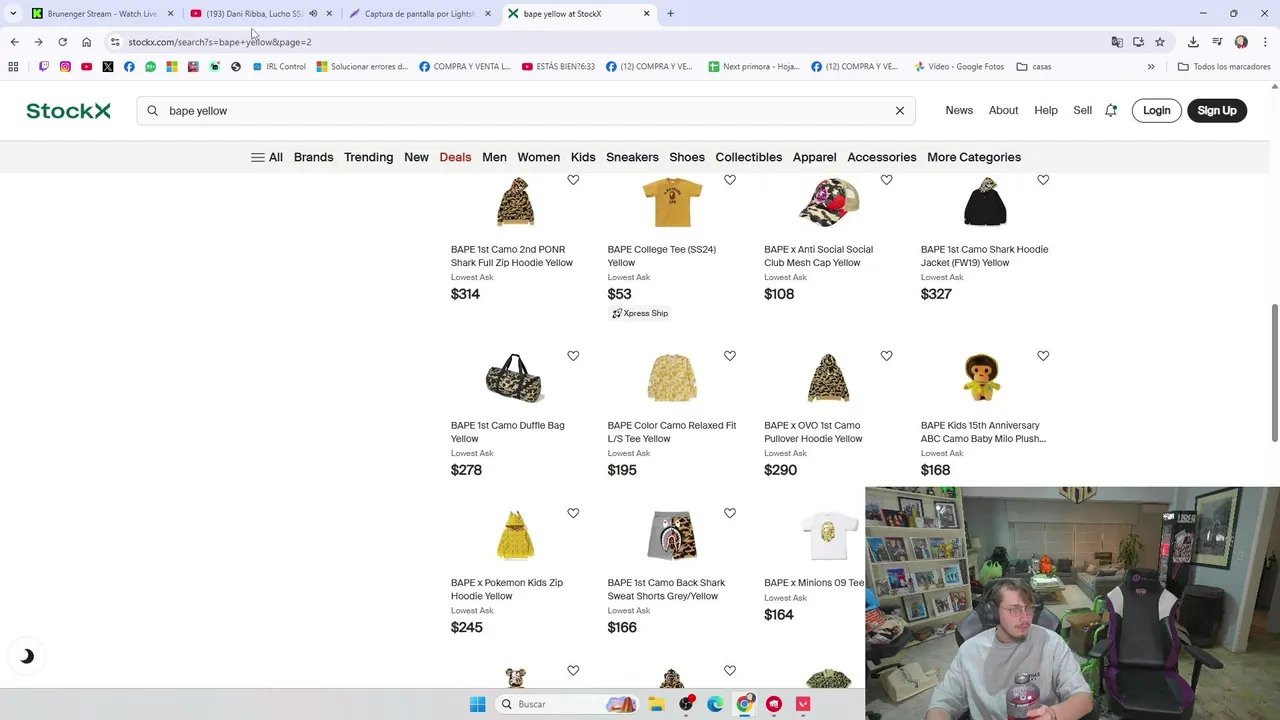Open the Shoes category

[x=687, y=157]
